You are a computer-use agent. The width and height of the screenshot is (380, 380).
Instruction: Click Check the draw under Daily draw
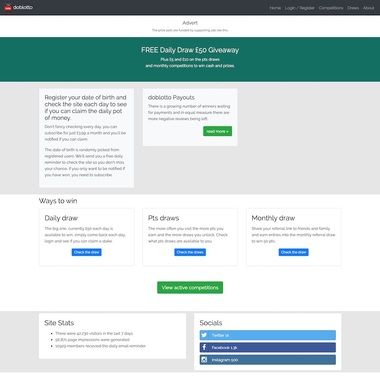point(87,252)
